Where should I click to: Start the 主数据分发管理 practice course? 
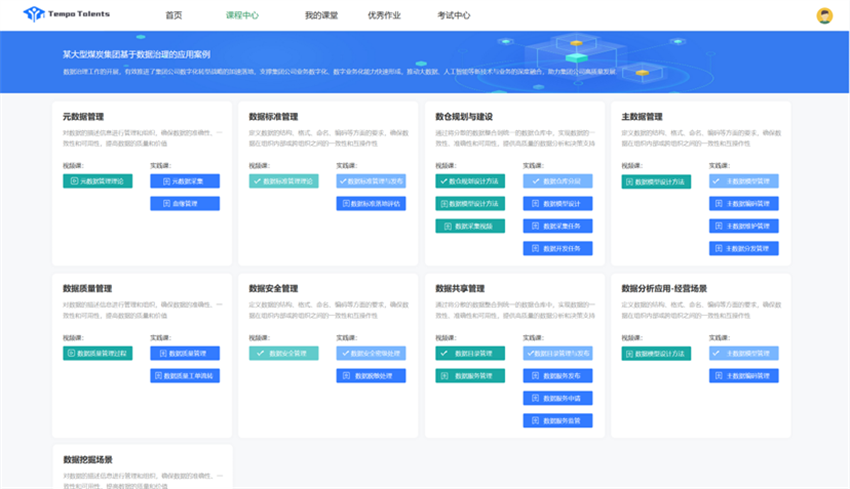[x=743, y=248]
